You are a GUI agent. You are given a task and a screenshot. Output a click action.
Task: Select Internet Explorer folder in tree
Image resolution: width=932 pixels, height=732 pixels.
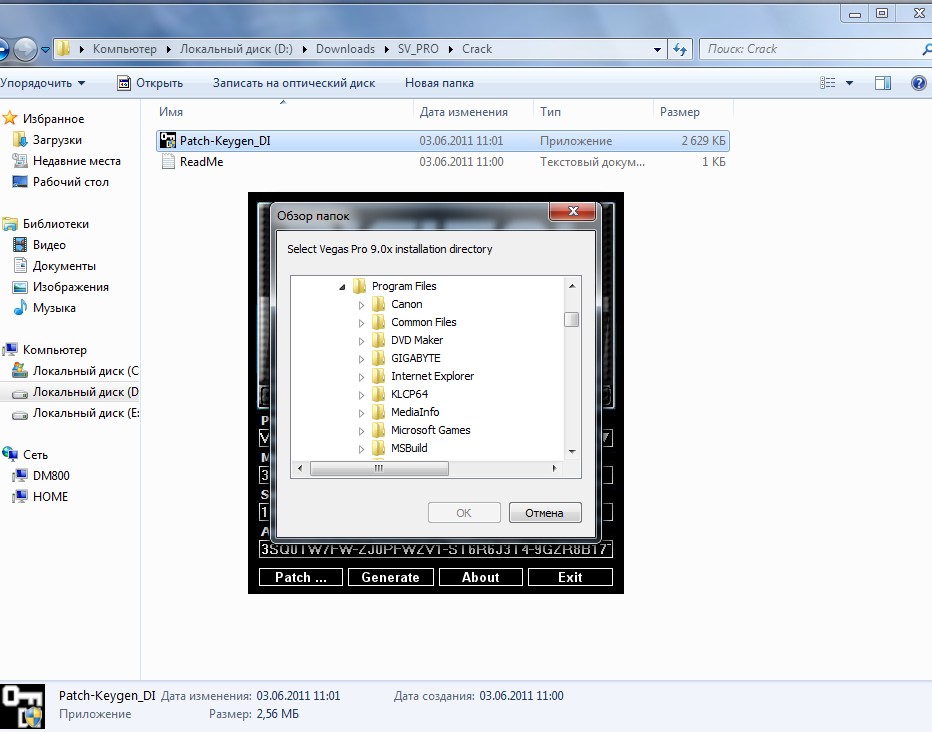pyautogui.click(x=432, y=376)
